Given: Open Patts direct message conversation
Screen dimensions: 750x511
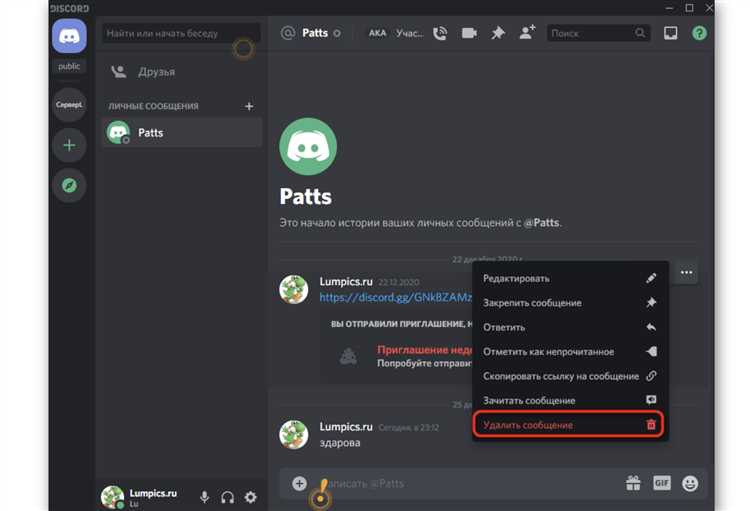Looking at the screenshot, I should click(181, 133).
